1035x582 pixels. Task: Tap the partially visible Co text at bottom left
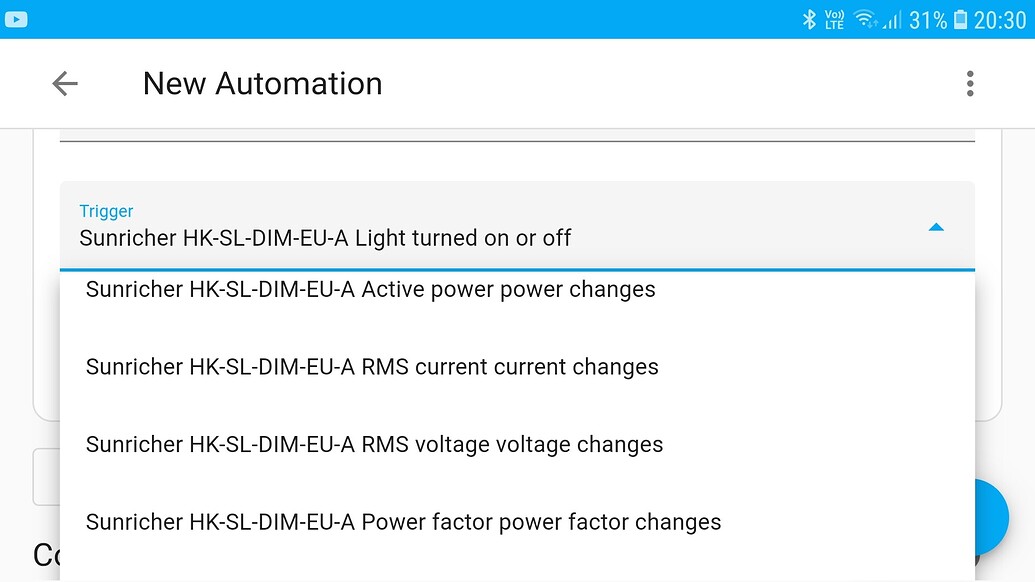pos(43,556)
